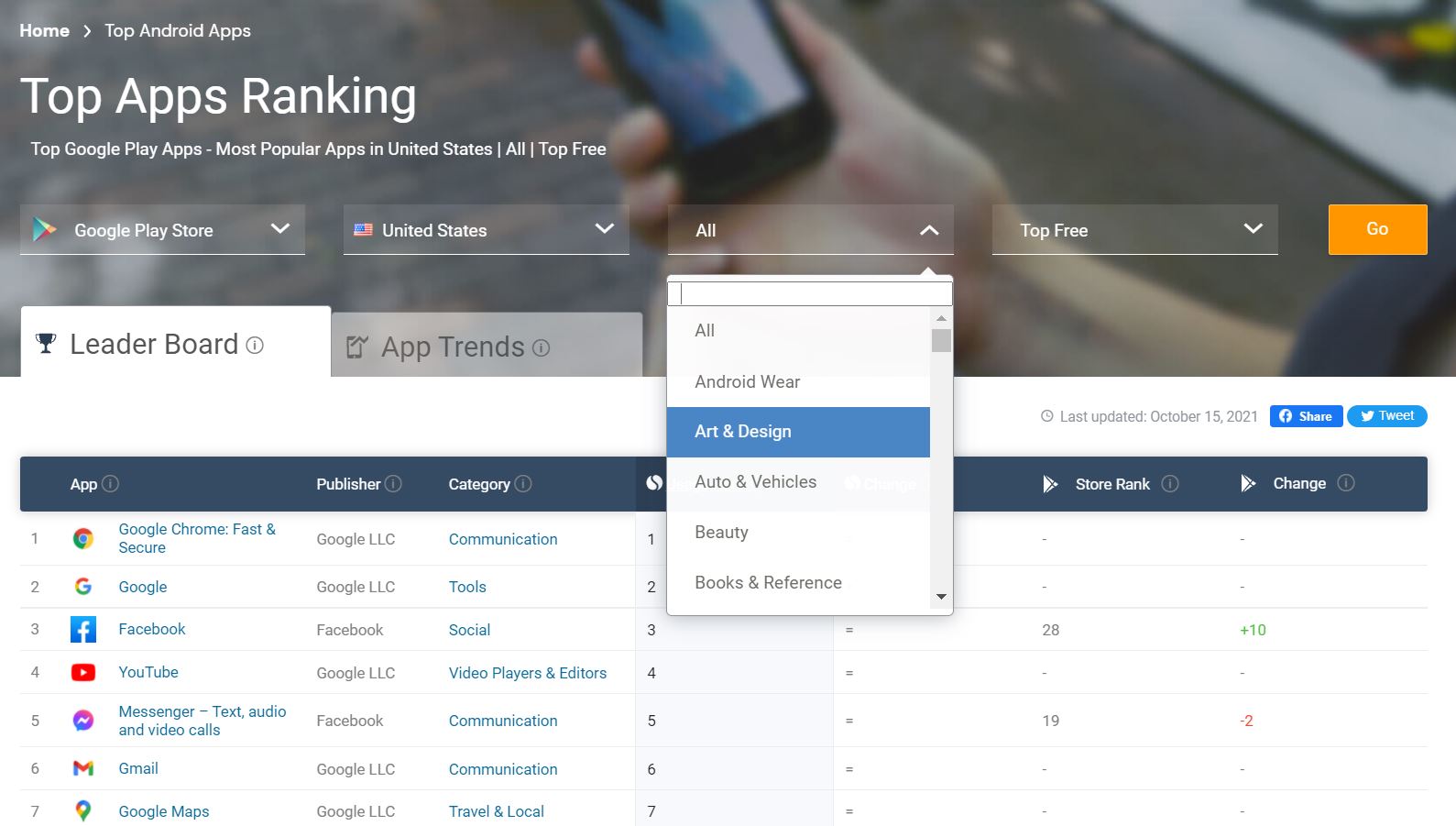This screenshot has height=826, width=1456.
Task: Click the YouTube app icon
Action: click(83, 673)
